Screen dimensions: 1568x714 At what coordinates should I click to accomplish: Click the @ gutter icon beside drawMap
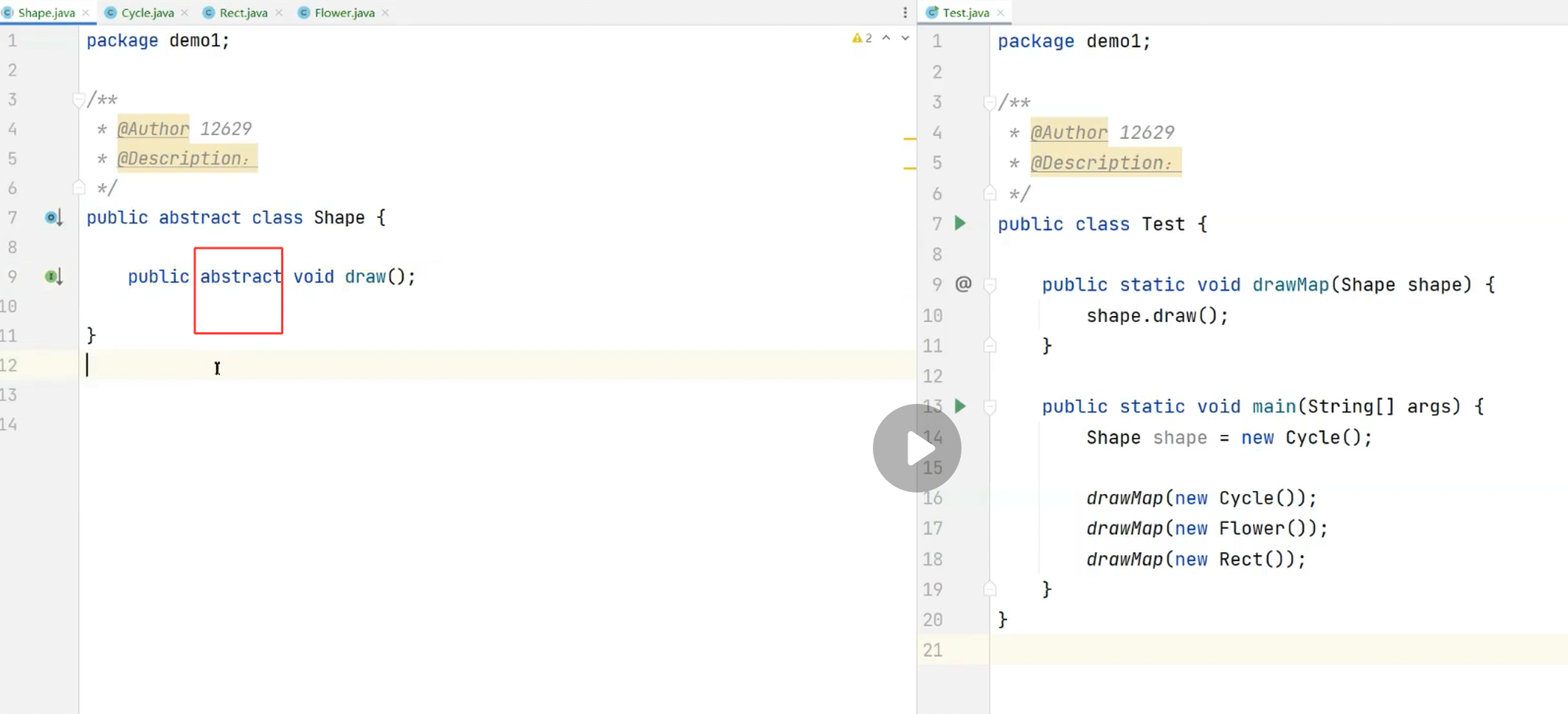963,284
